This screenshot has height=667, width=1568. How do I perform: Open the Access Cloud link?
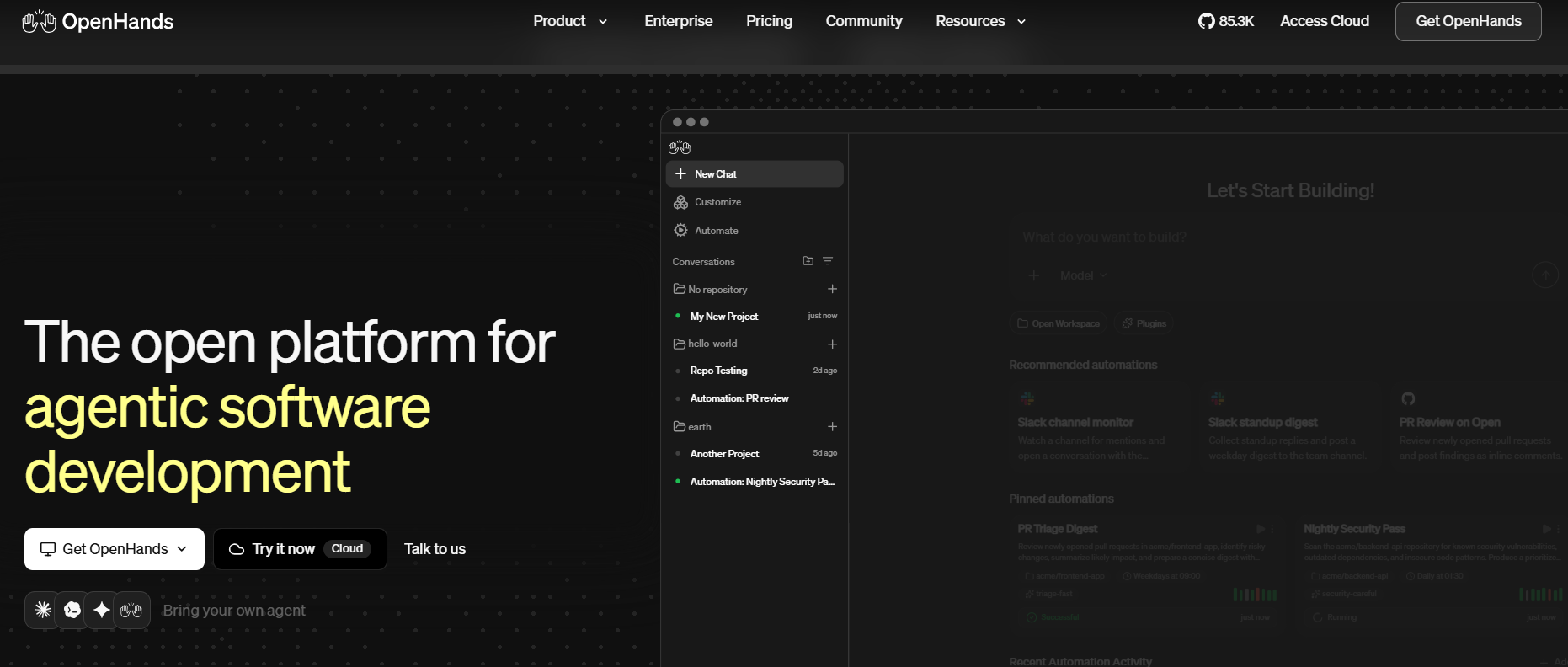(x=1325, y=21)
